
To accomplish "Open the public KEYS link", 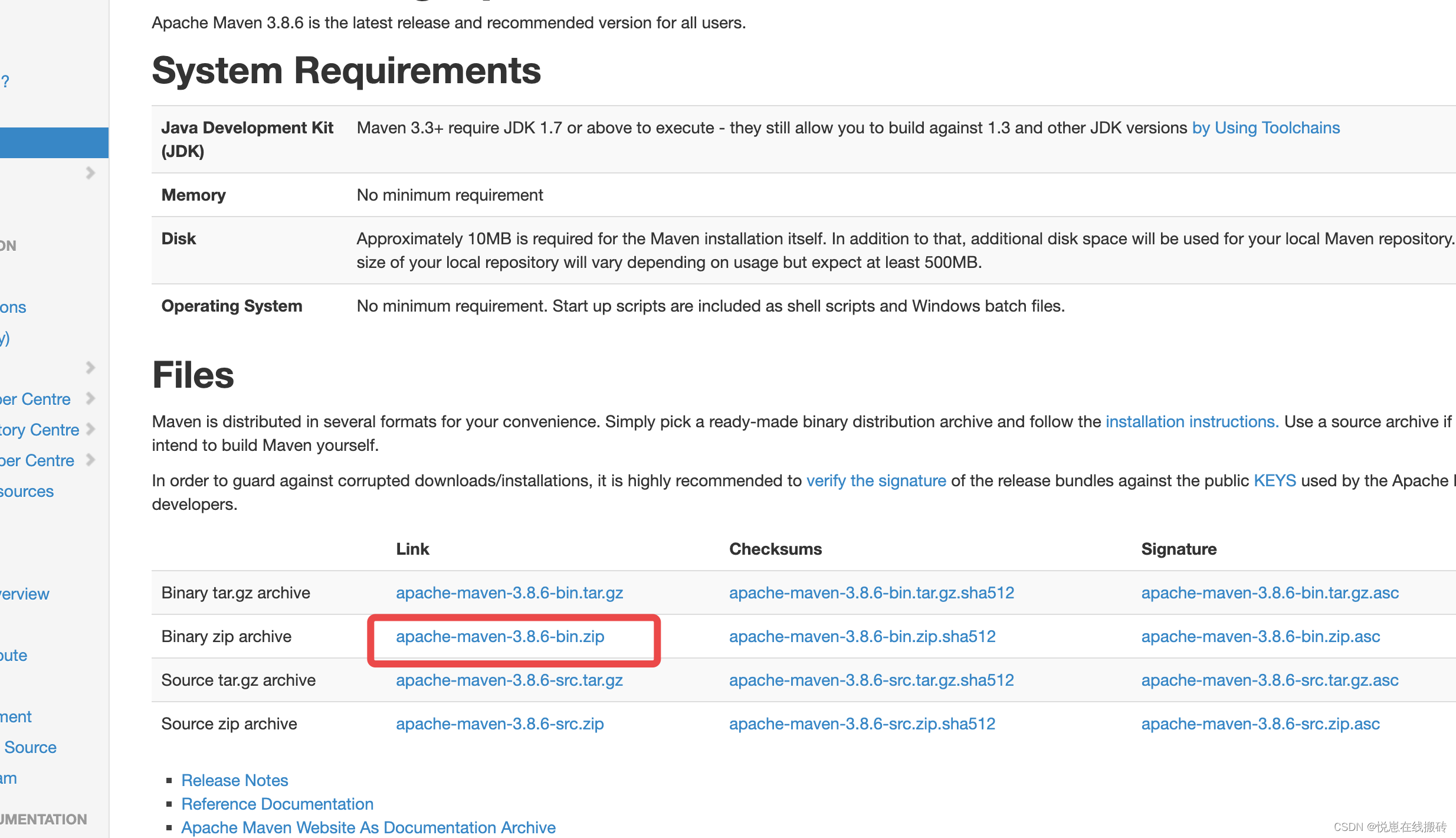I will coord(1274,480).
